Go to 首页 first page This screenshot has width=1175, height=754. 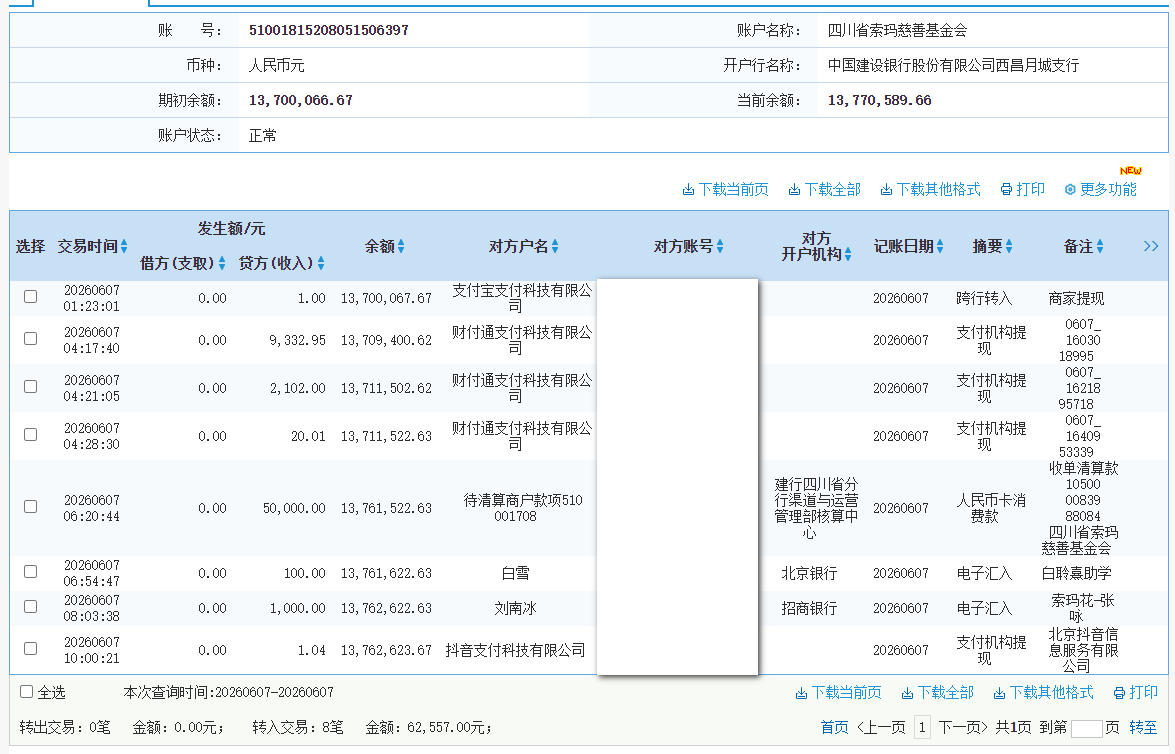coord(835,727)
